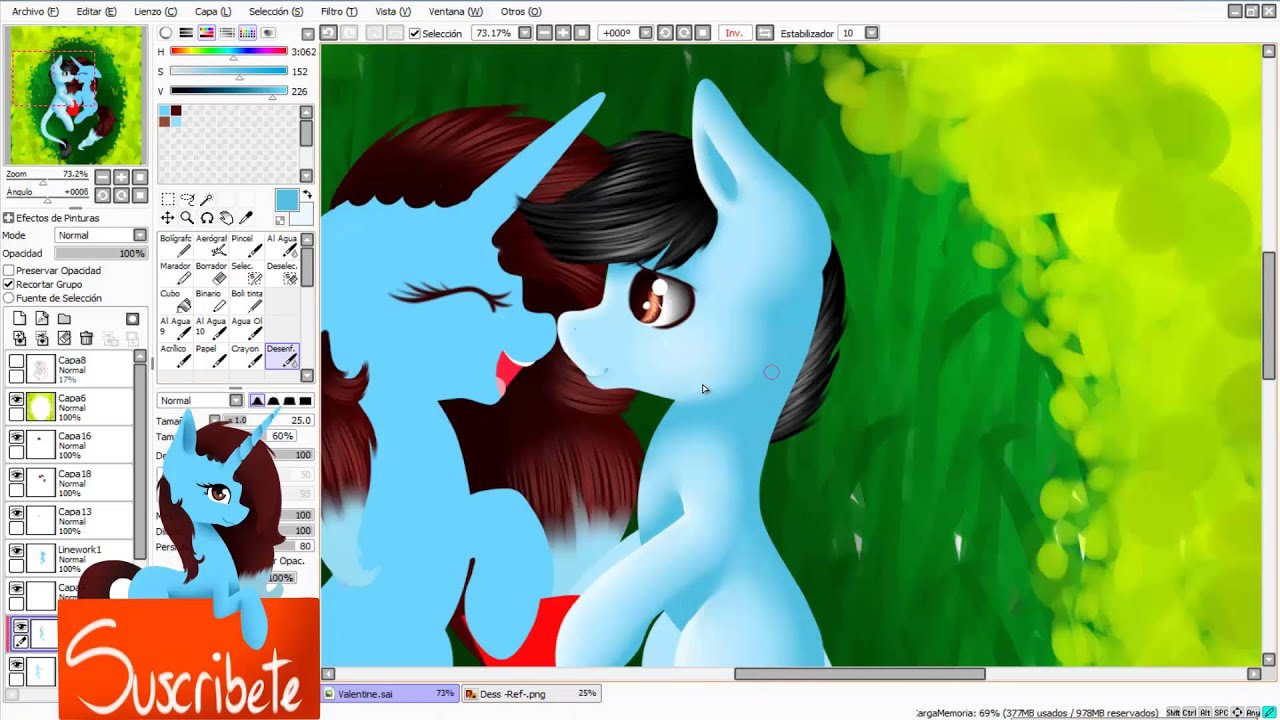Activate the Eyedropper color picker tool
This screenshot has width=1280, height=720.
246,218
